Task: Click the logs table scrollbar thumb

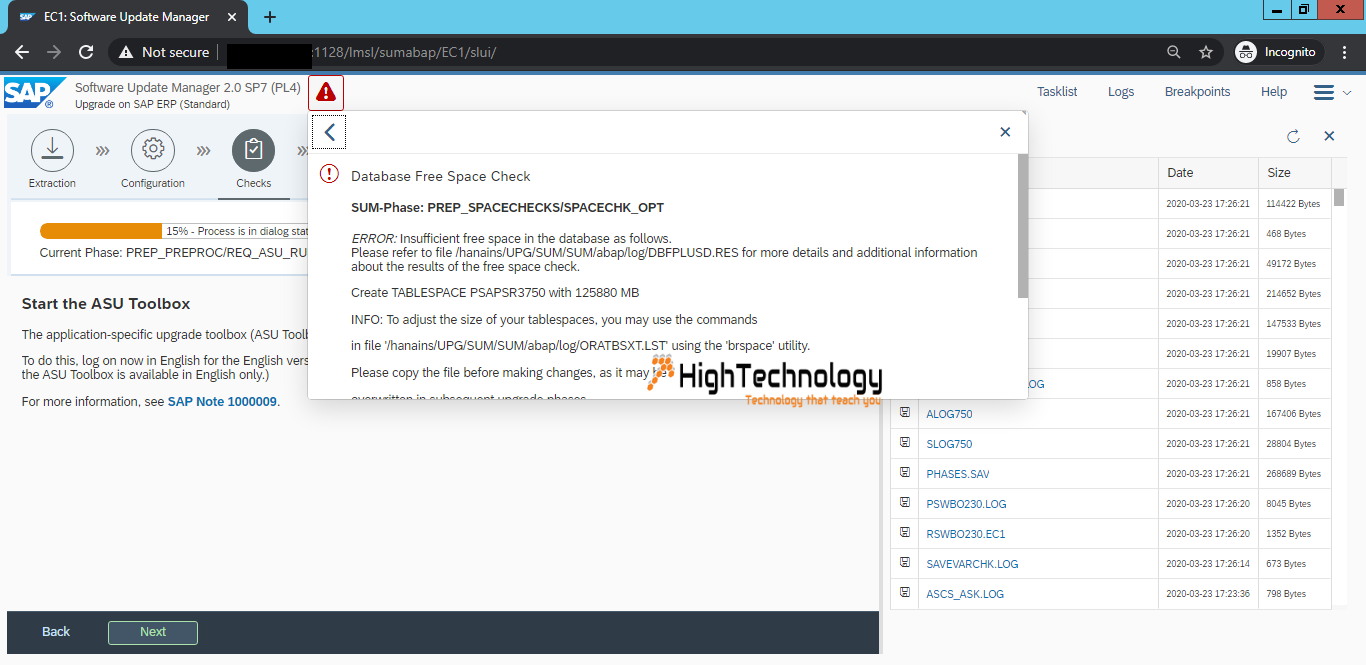Action: (1339, 197)
